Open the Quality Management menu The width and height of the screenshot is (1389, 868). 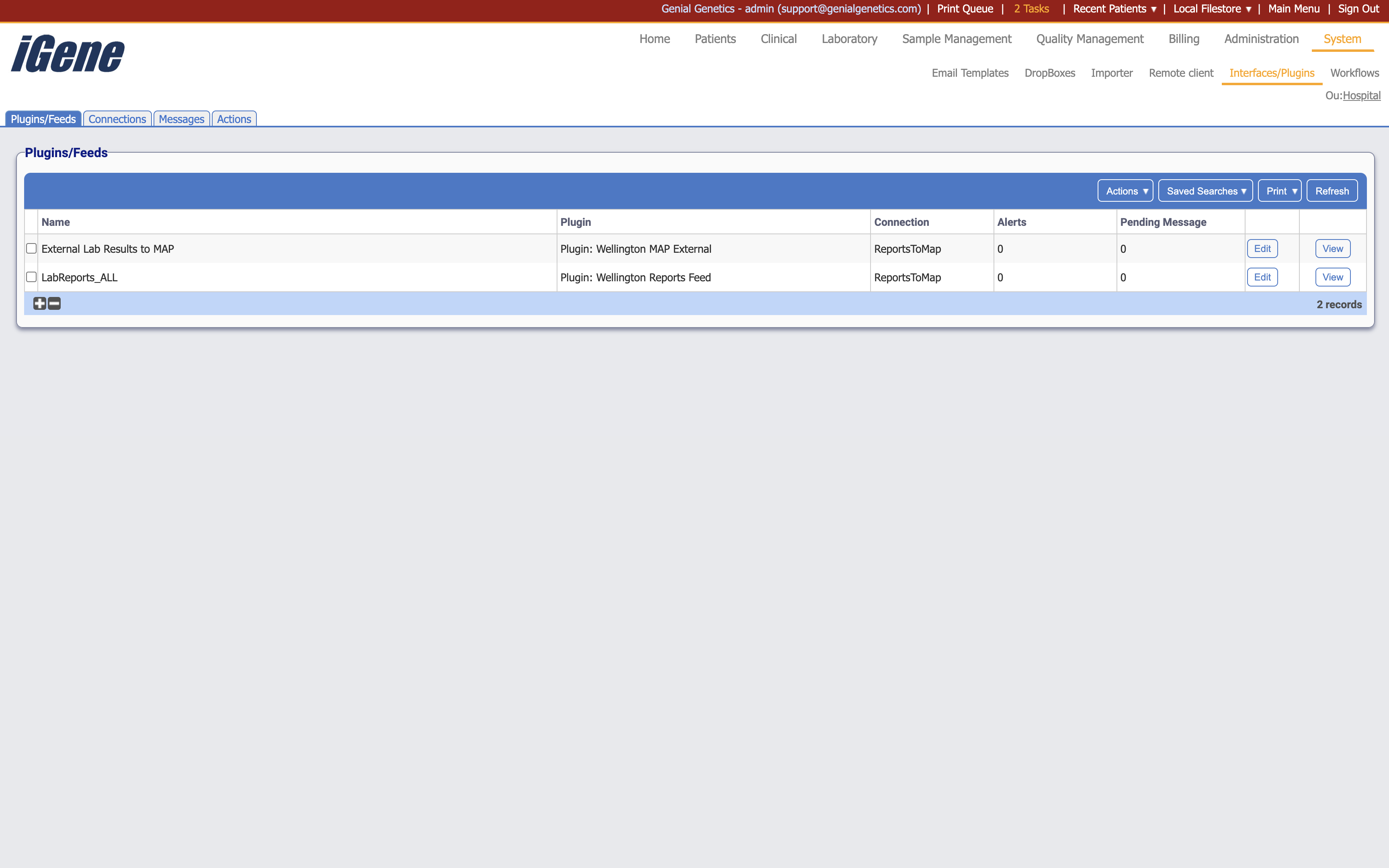1089,39
